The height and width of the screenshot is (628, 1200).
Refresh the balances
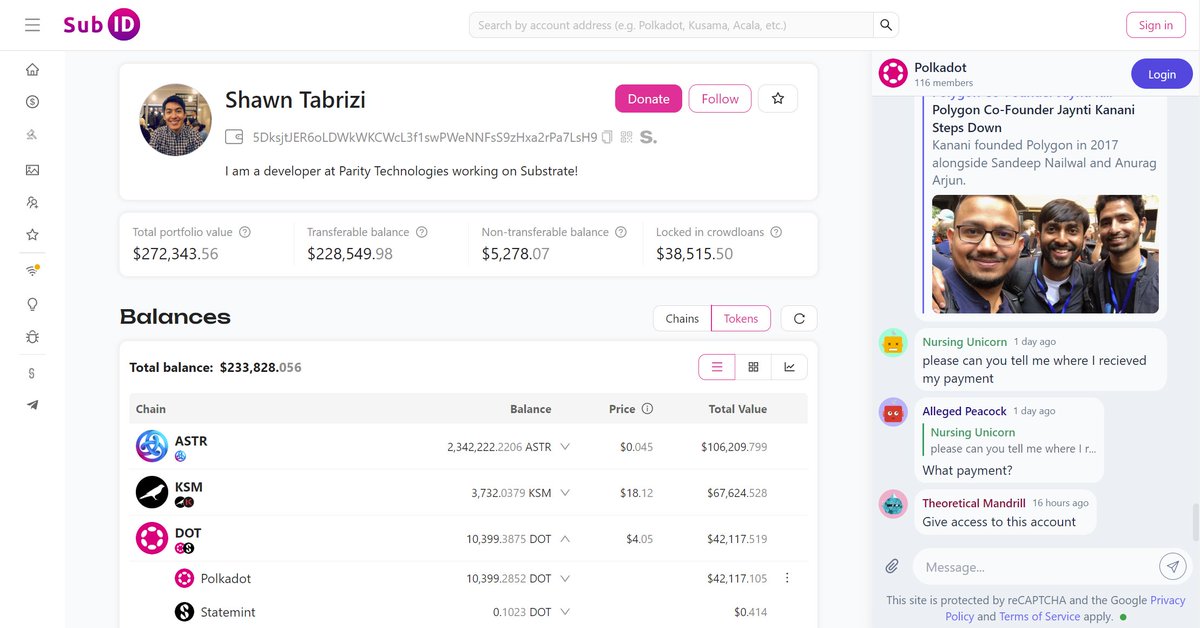tap(799, 319)
